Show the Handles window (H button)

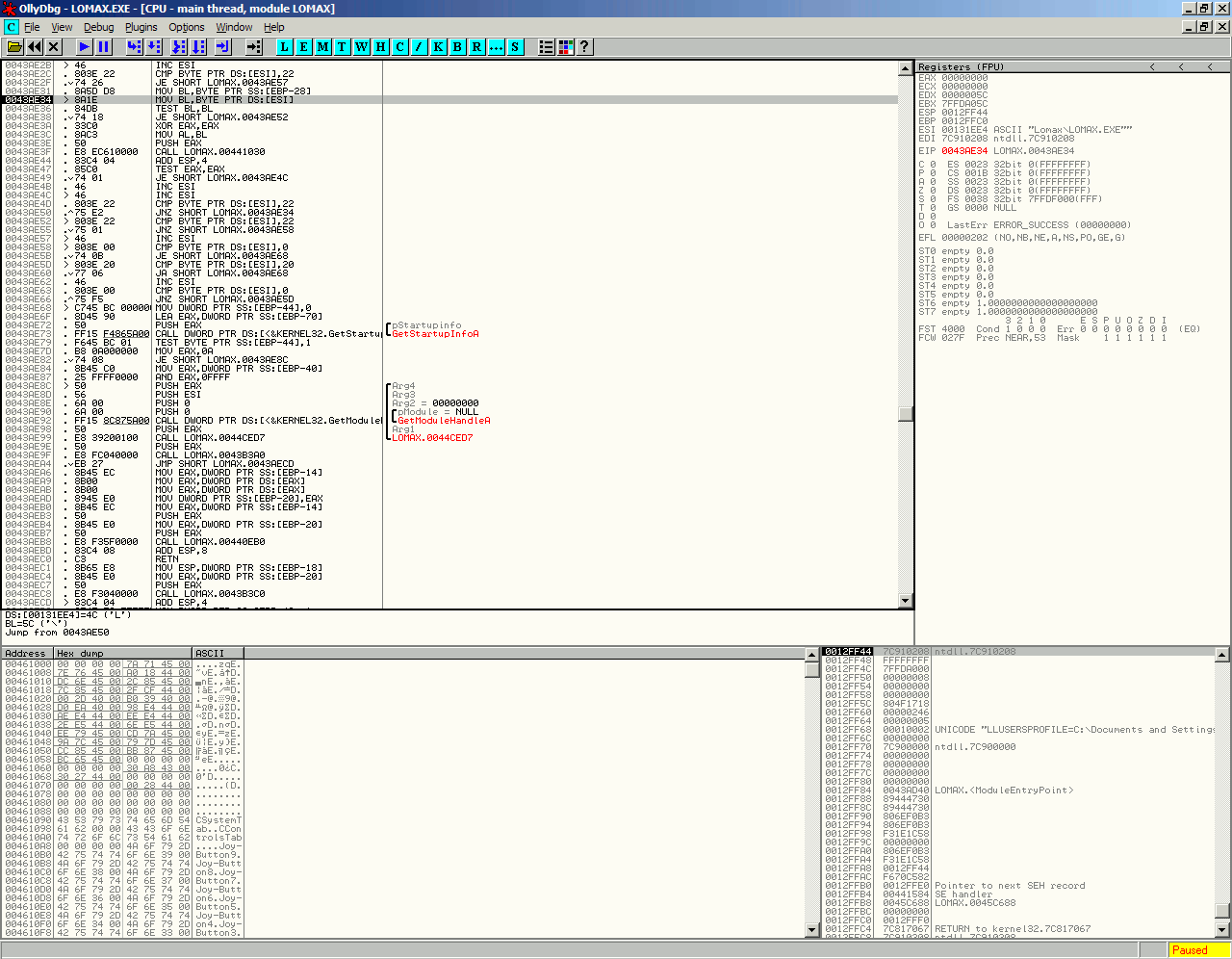(x=380, y=46)
